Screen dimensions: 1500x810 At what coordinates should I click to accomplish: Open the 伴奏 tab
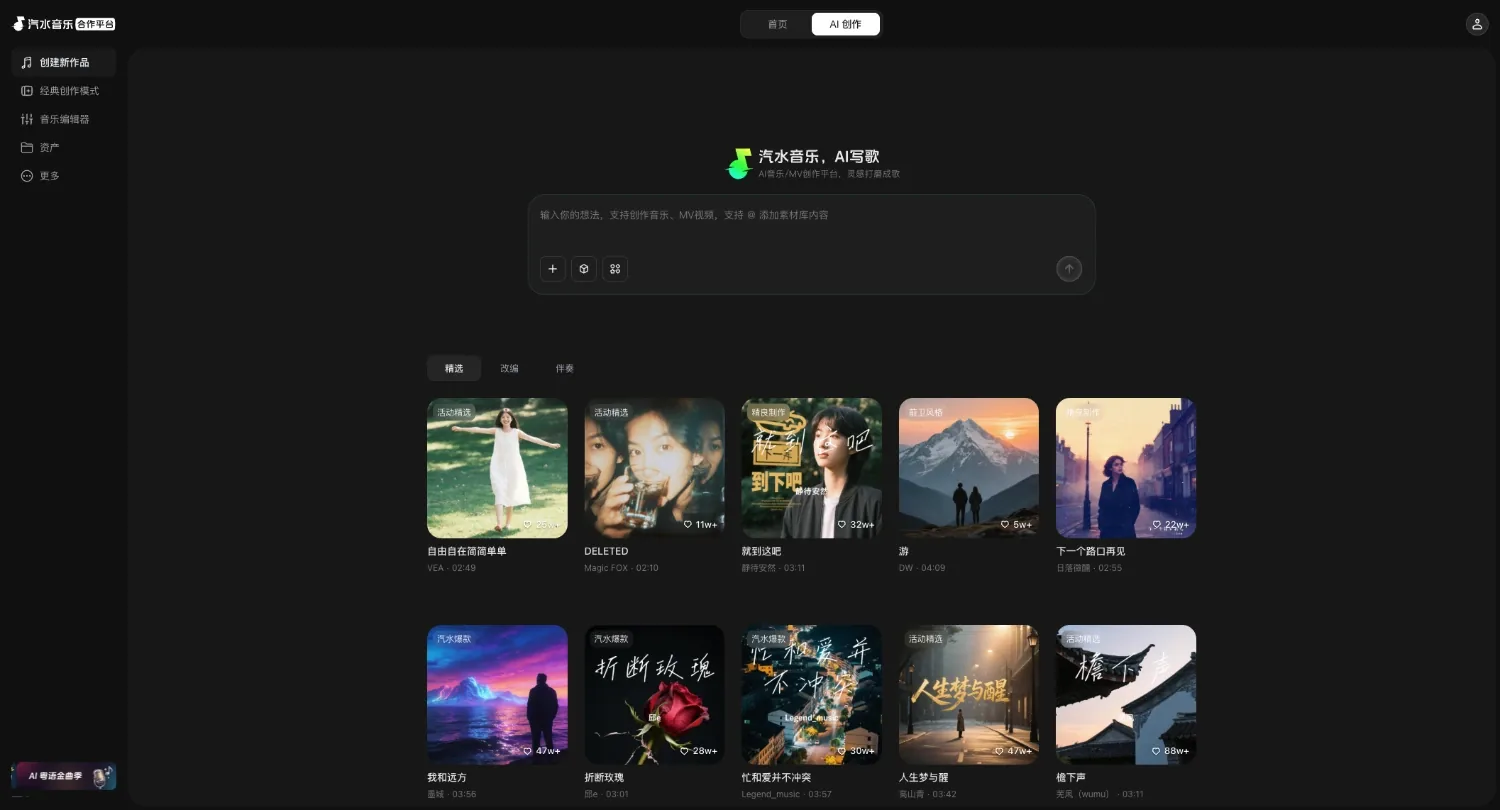coord(565,369)
